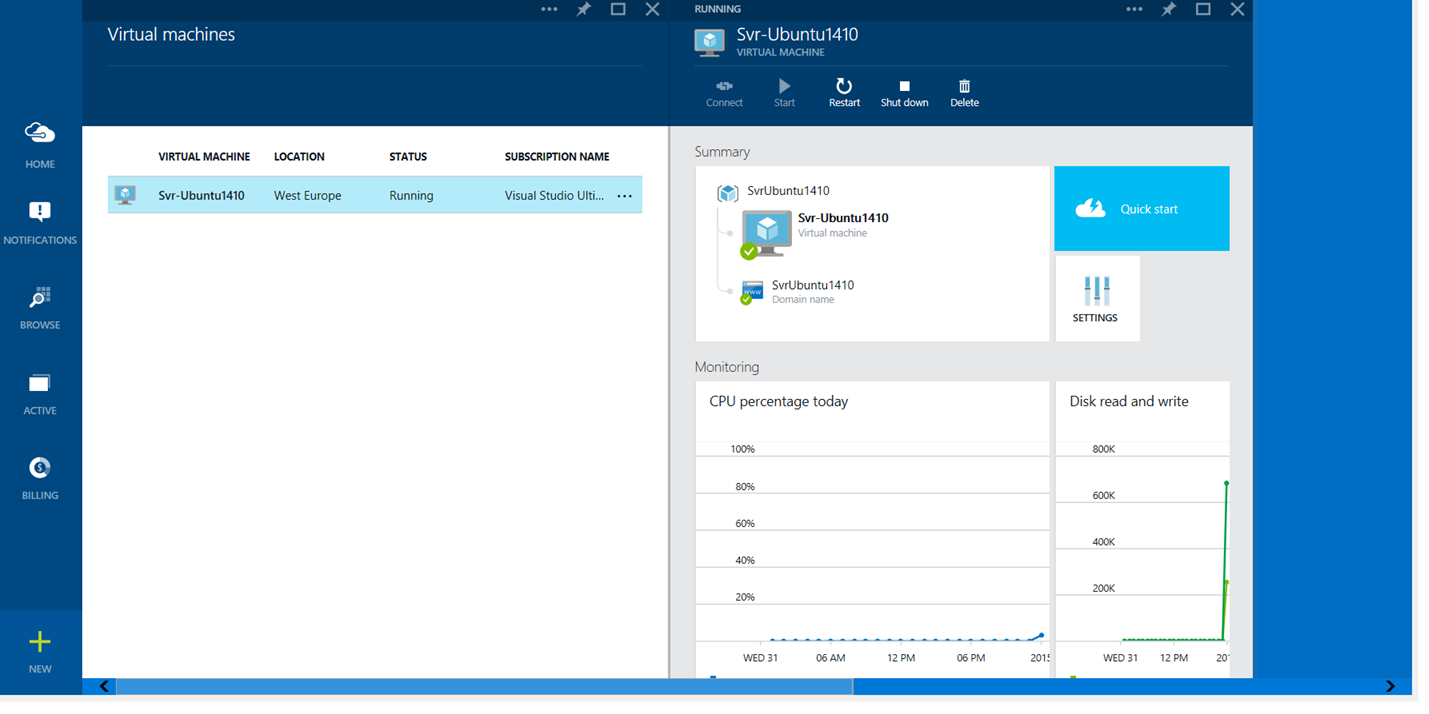Click the horizontal scrollbar left arrow

coord(105,686)
